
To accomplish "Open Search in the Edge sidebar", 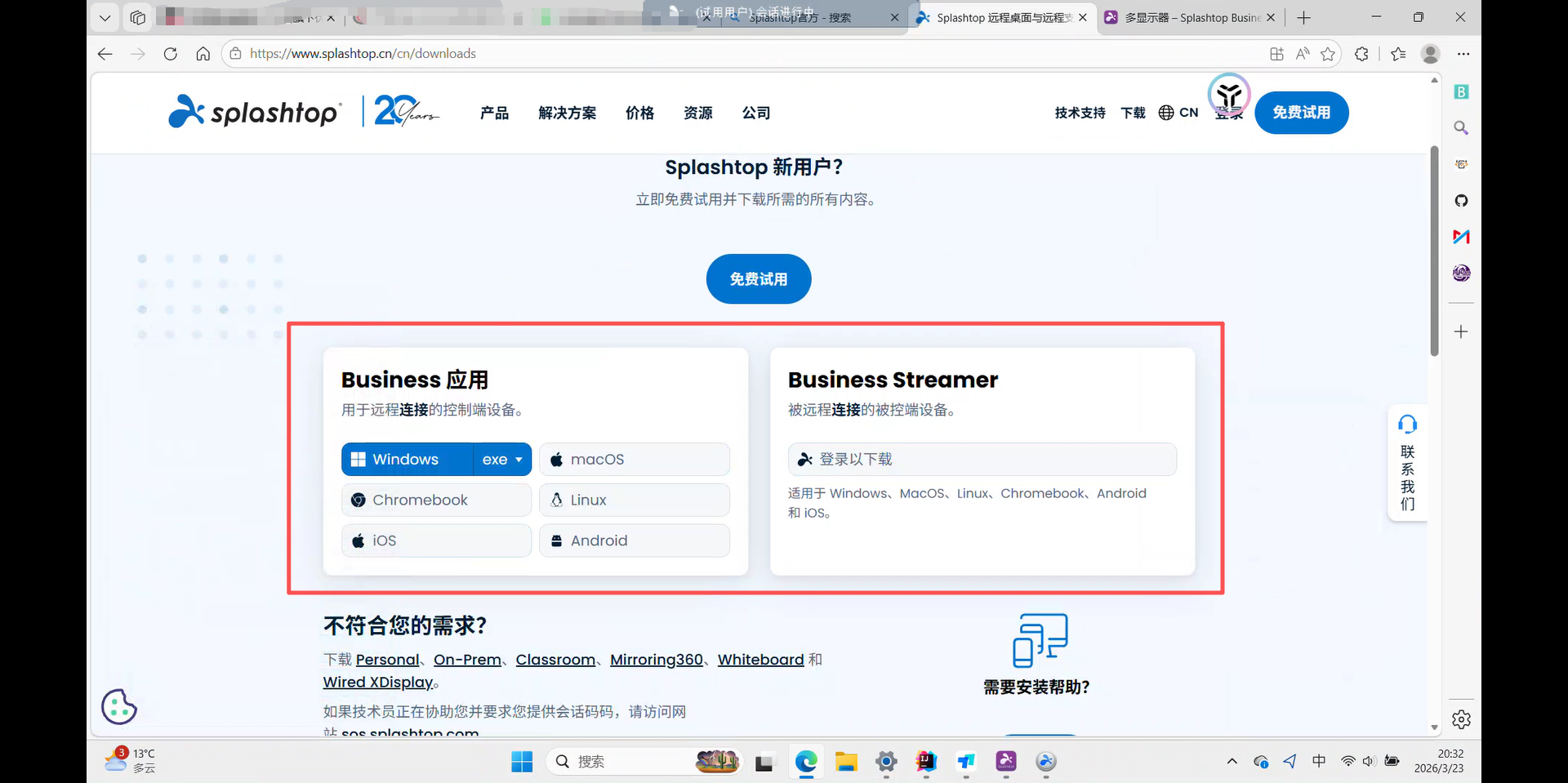I will click(1461, 128).
